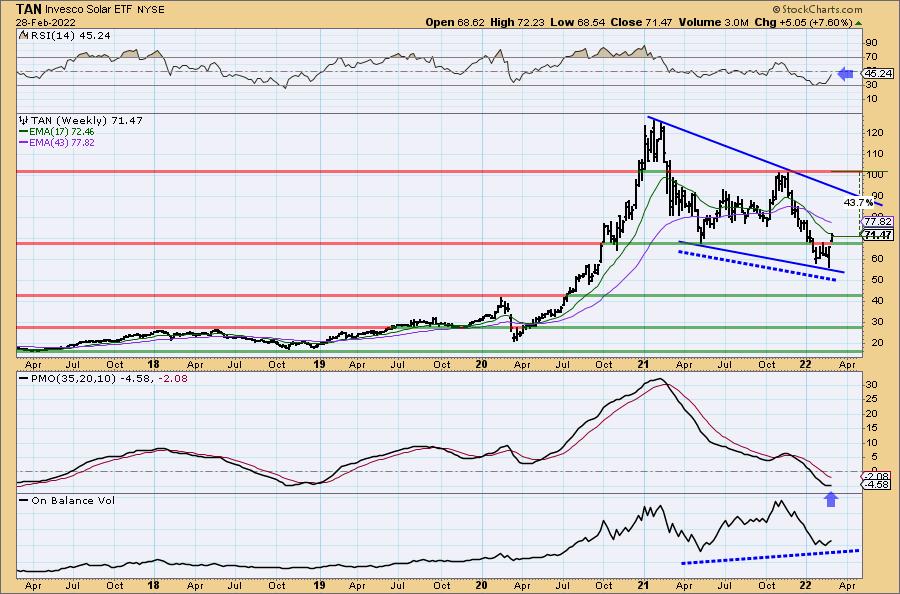
Task: Click the Chg +5.05 (+7.60%) value
Action: pyautogui.click(x=804, y=22)
